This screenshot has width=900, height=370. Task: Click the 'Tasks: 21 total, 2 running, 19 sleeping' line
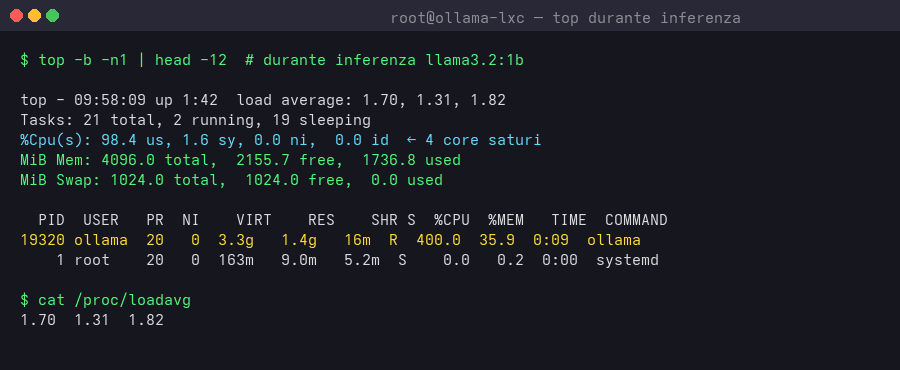[196, 120]
